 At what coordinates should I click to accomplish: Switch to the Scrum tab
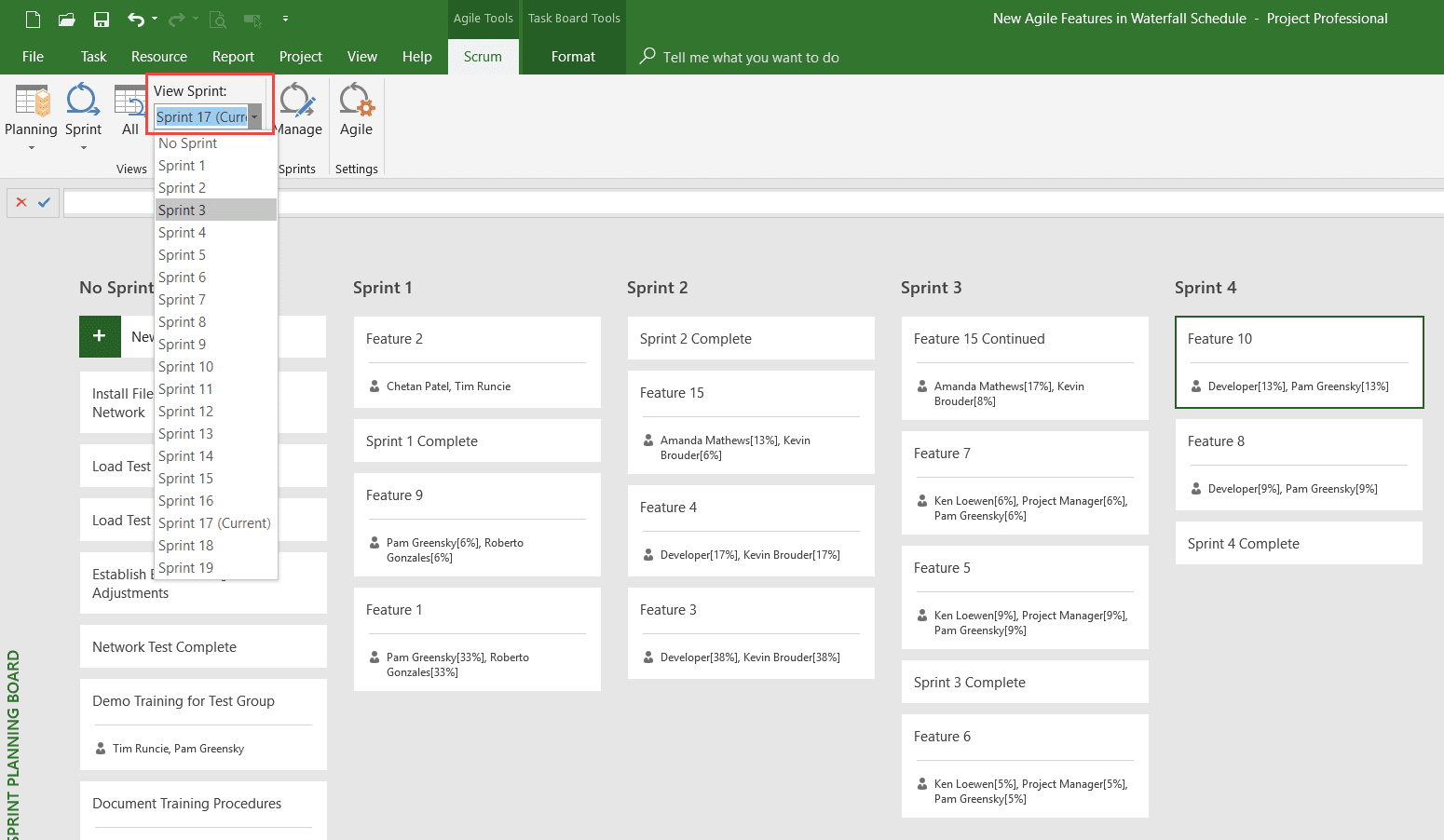pos(483,56)
